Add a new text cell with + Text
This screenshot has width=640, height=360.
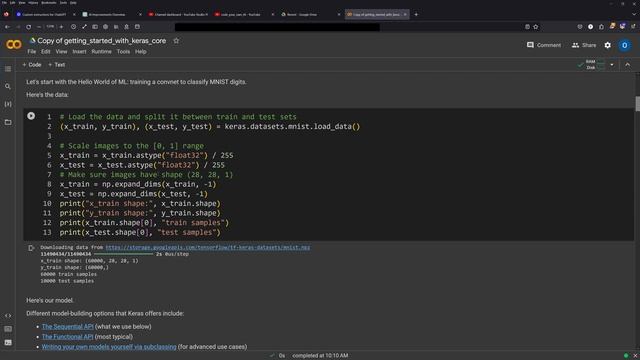click(57, 64)
